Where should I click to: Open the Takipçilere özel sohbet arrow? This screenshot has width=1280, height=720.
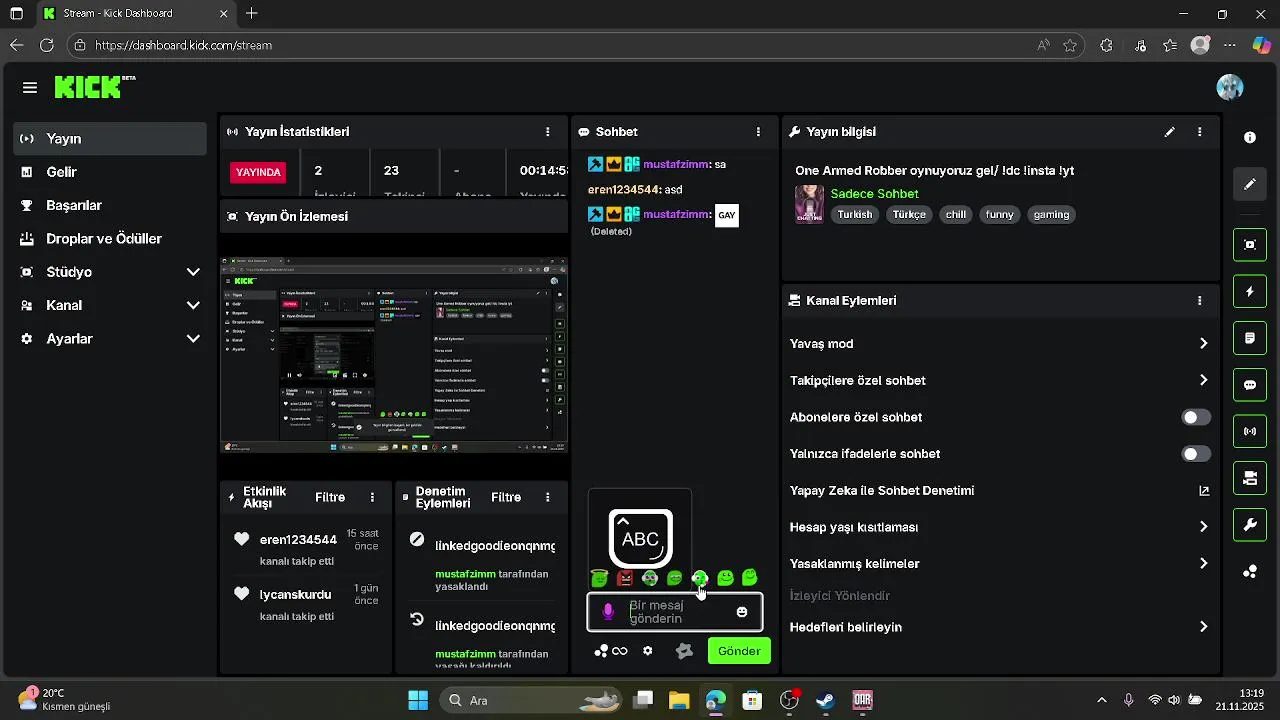click(1203, 380)
